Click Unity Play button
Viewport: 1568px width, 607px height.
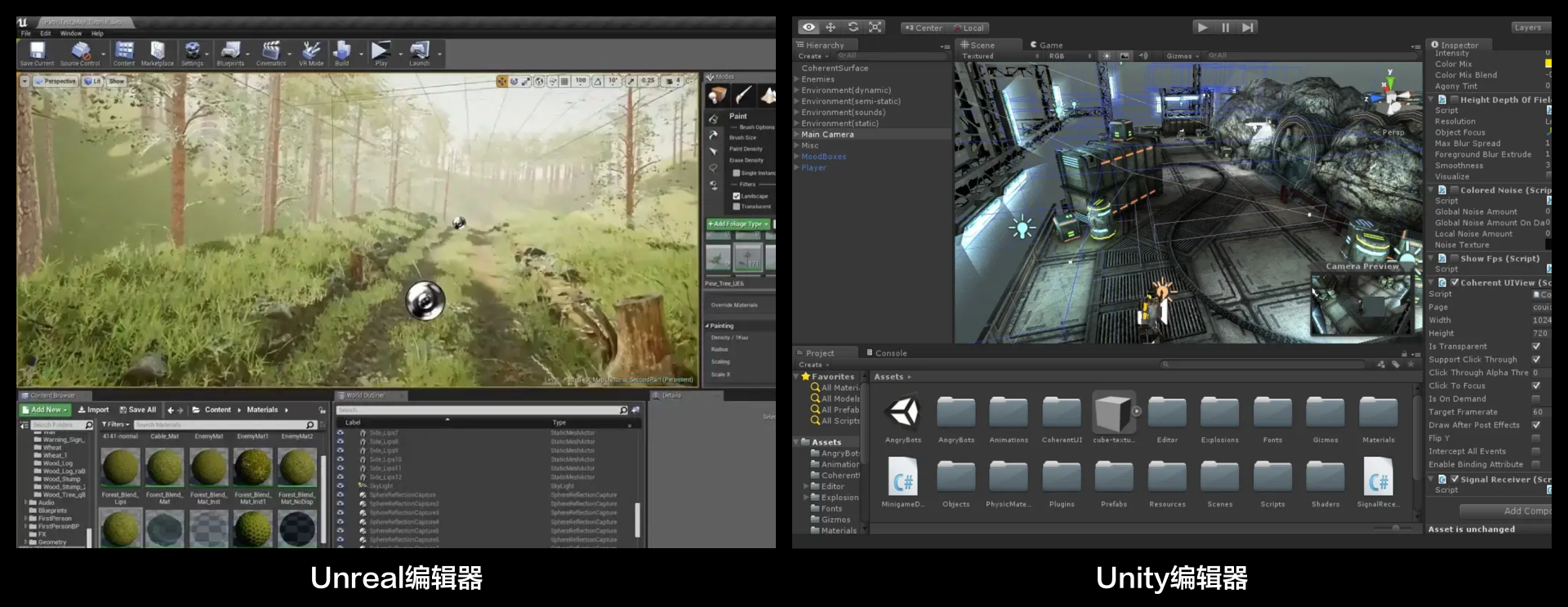(1202, 28)
